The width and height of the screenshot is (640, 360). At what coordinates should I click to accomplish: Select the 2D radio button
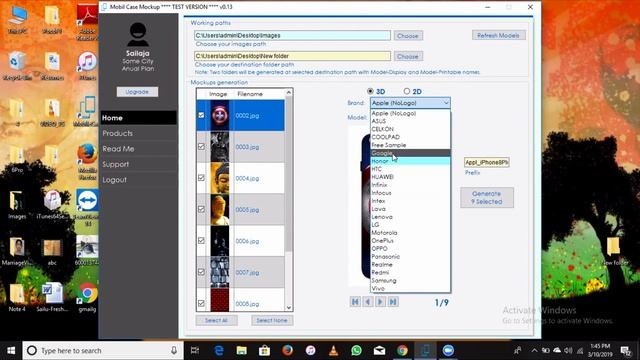tap(407, 91)
